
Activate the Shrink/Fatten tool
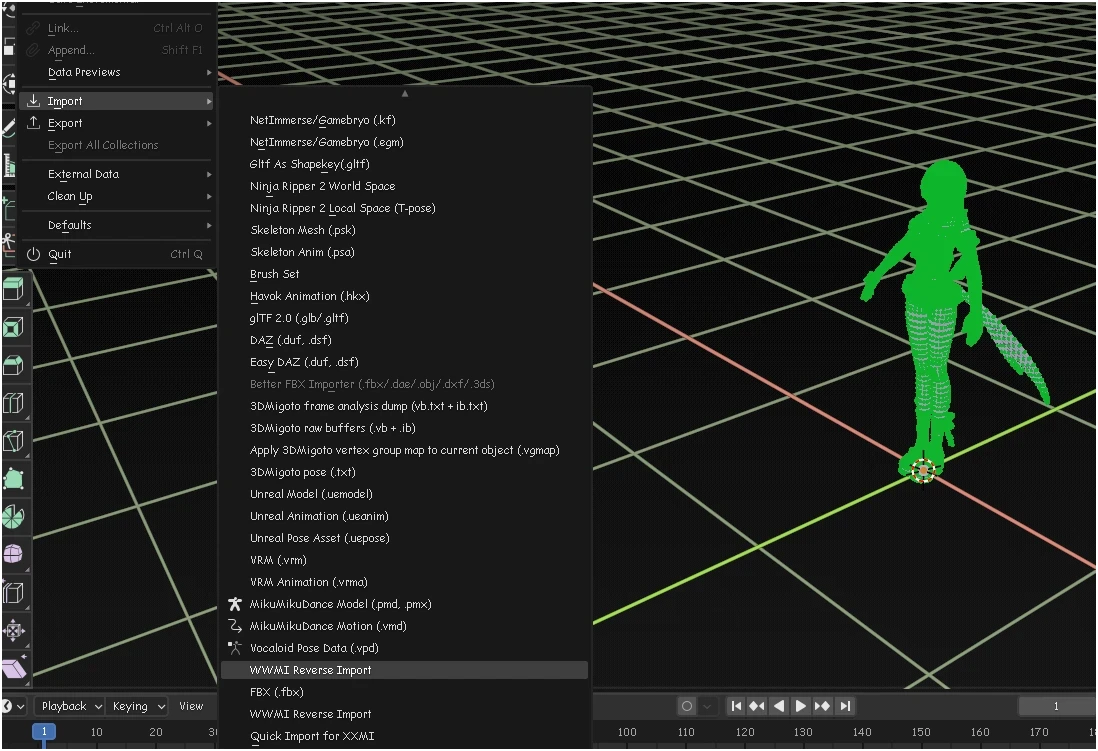tap(13, 631)
